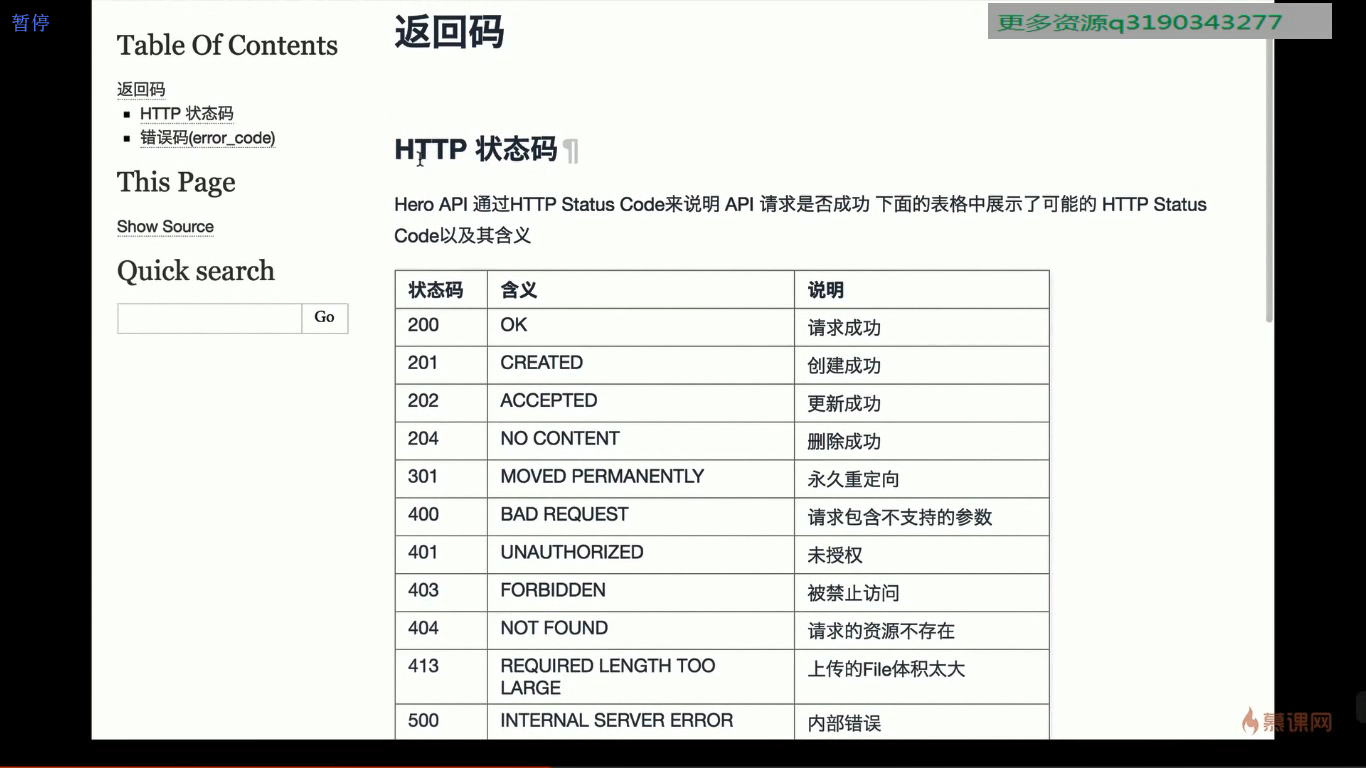Select the UNAUTHORIZED cell

[641, 555]
